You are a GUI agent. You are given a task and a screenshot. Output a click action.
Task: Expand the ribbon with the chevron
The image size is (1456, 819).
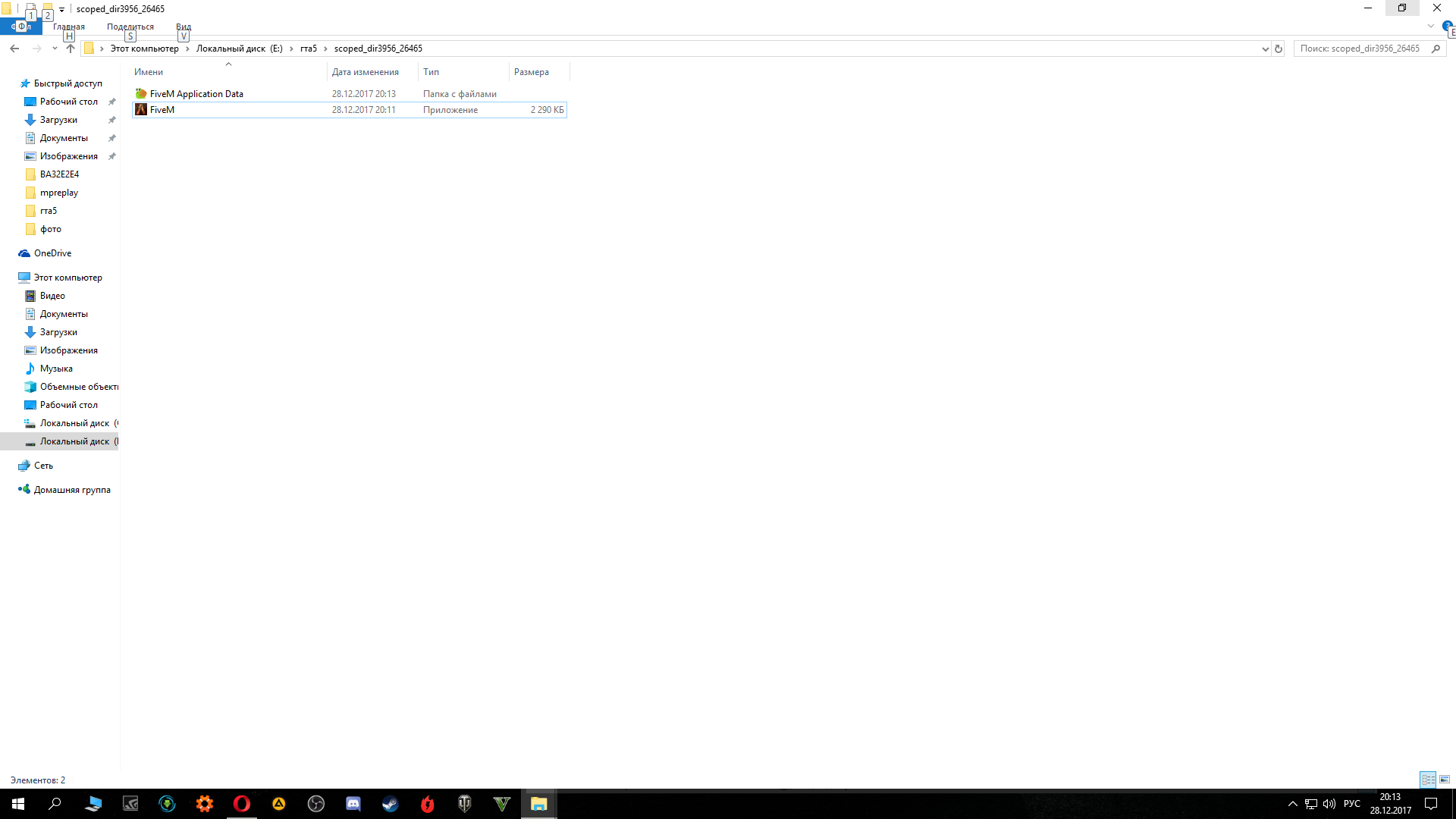coord(1431,26)
